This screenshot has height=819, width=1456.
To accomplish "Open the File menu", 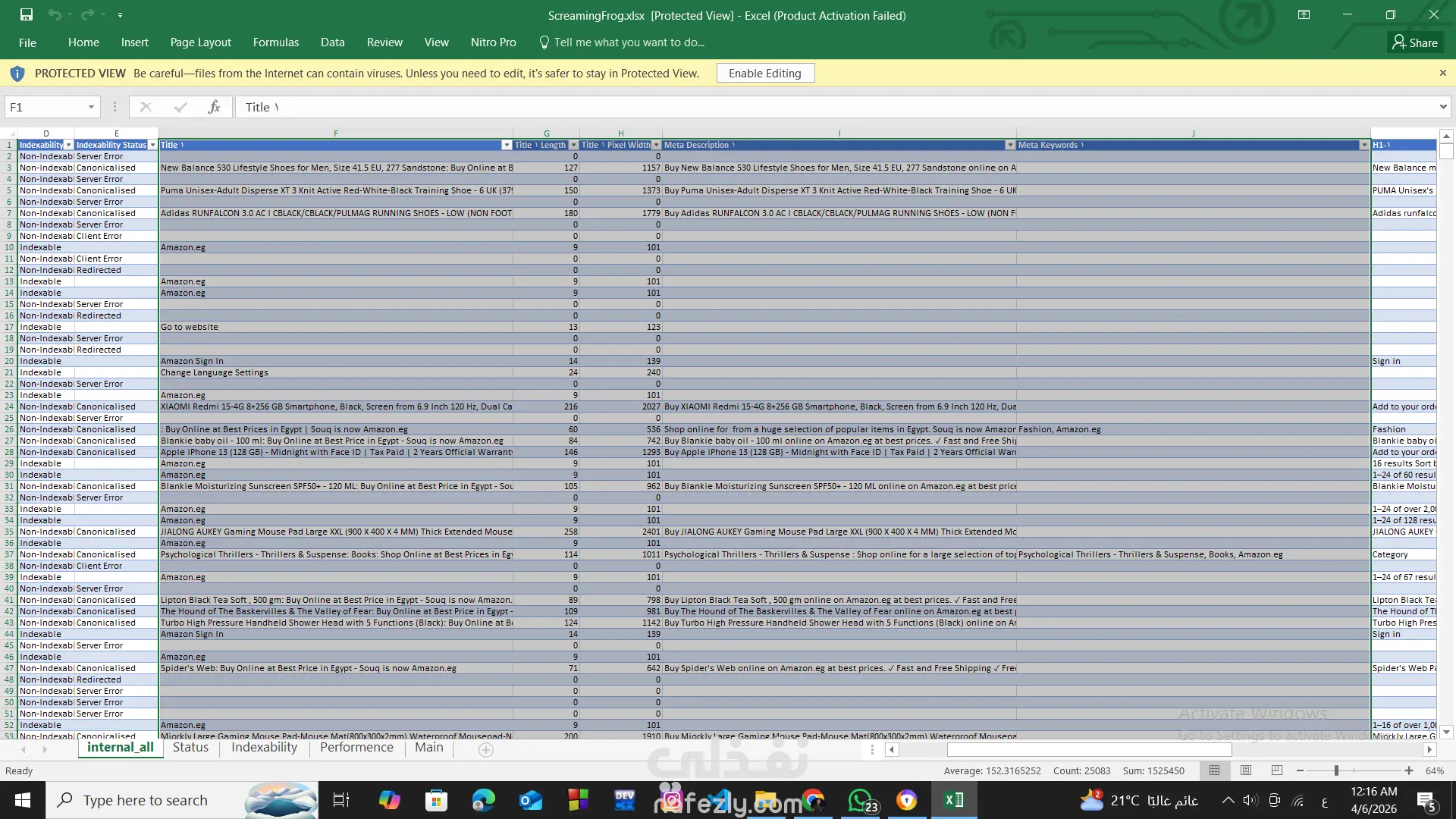I will tap(27, 42).
